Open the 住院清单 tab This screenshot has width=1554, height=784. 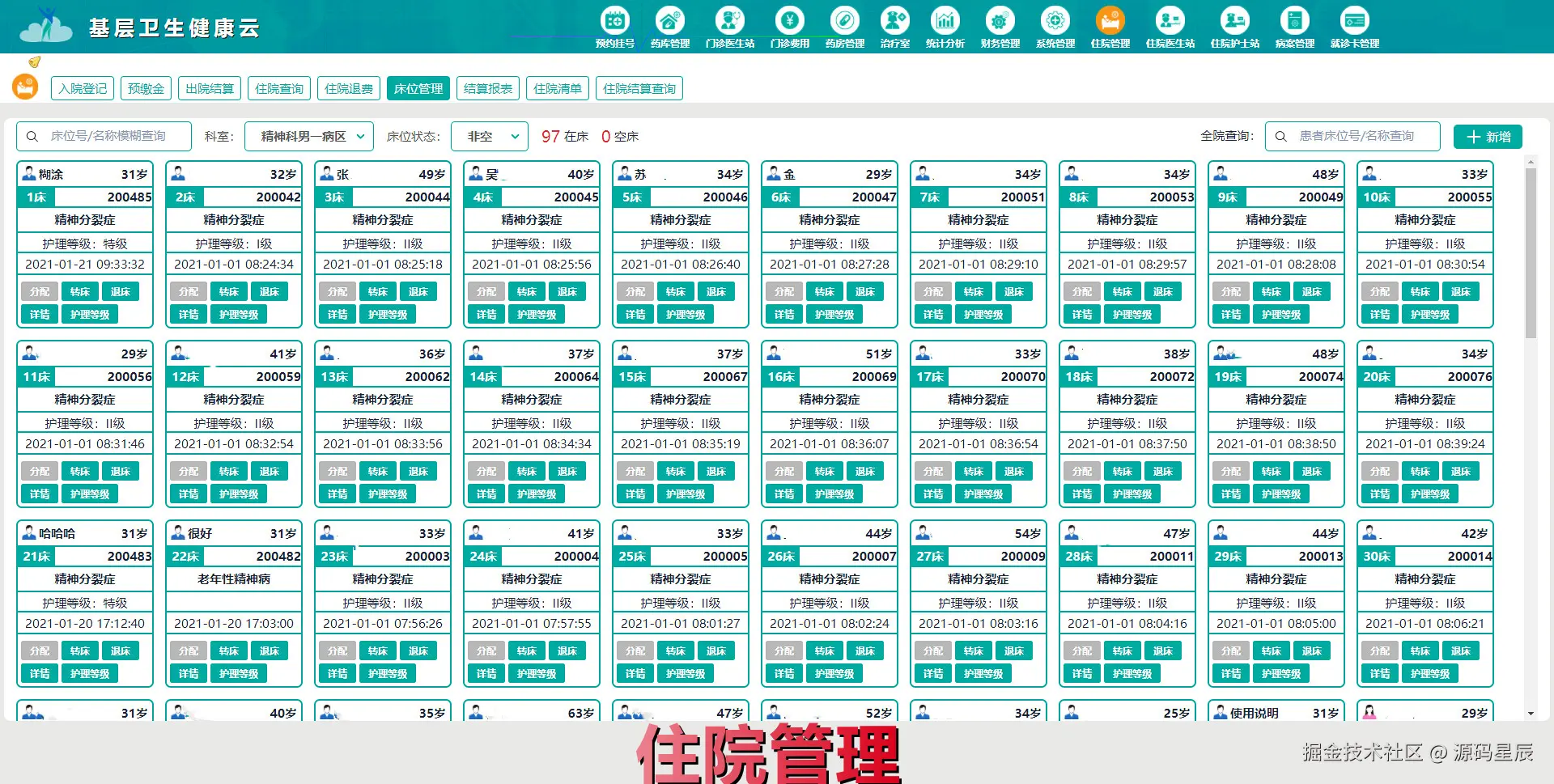click(558, 88)
